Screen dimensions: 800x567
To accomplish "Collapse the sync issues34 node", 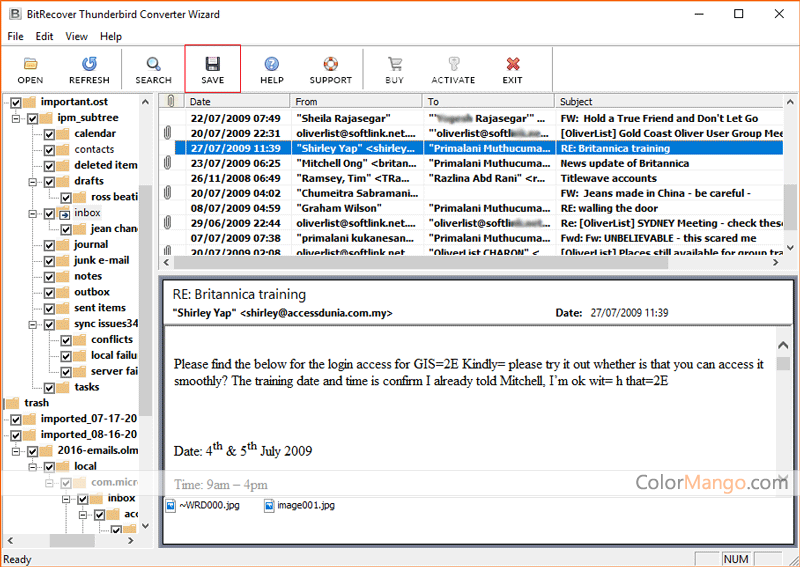I will [x=33, y=324].
